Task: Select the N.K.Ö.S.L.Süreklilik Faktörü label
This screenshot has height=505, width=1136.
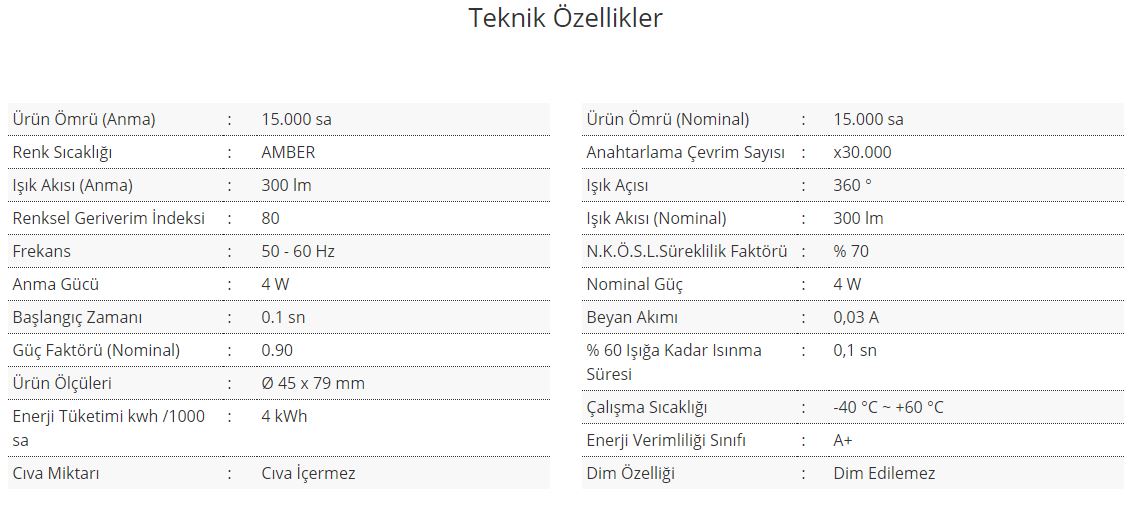Action: 687,251
